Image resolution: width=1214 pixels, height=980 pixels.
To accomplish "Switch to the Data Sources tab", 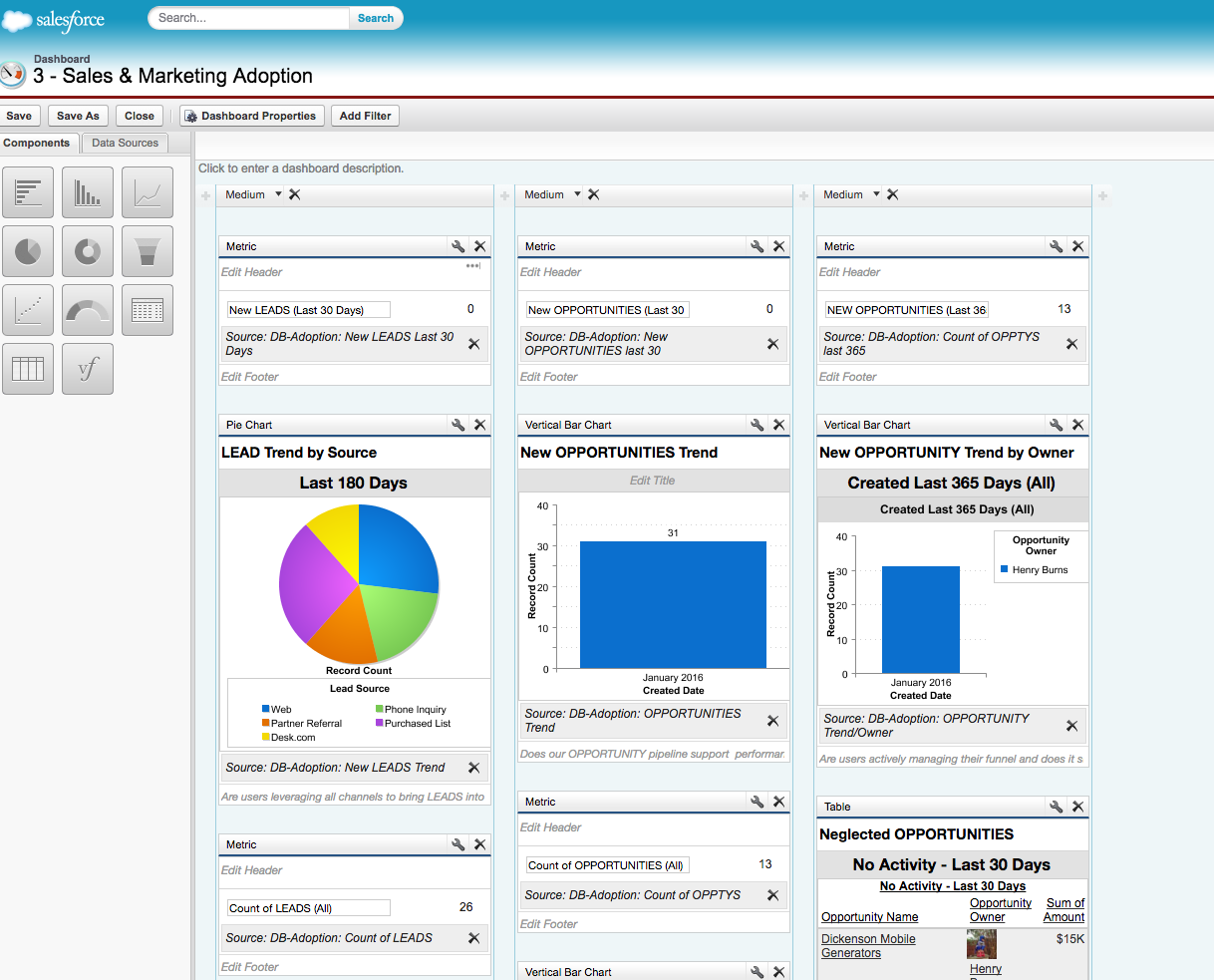I will point(125,144).
